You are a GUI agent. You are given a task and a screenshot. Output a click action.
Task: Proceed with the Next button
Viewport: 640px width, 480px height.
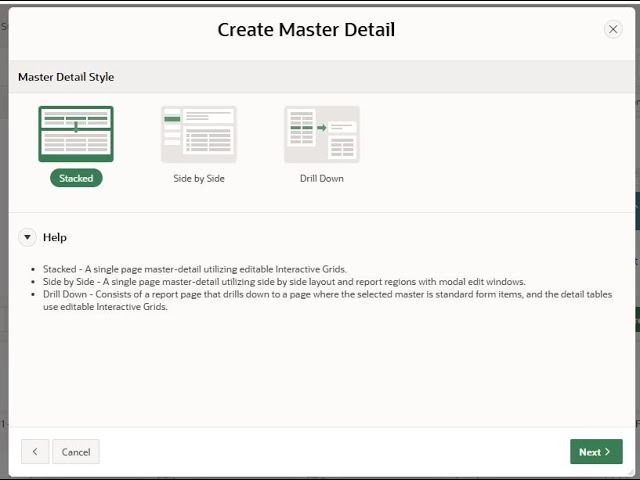tap(596, 451)
